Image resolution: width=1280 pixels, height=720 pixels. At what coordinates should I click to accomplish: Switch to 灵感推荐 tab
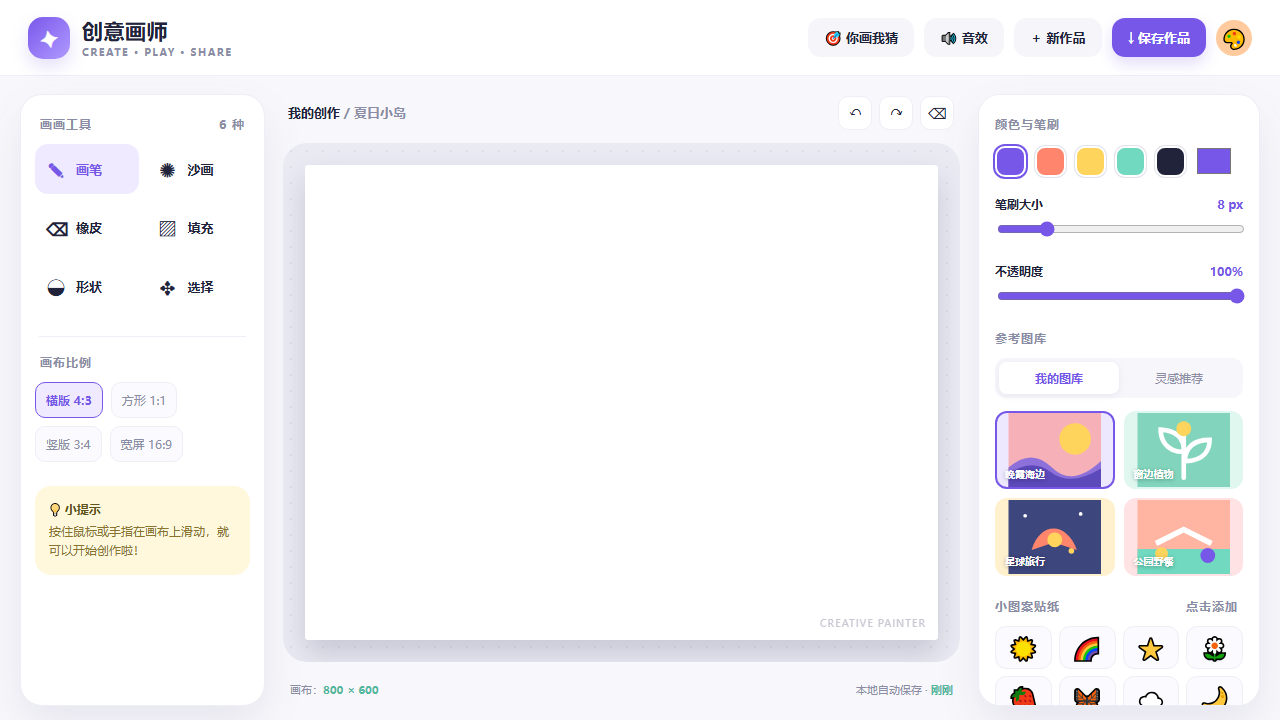point(1179,378)
